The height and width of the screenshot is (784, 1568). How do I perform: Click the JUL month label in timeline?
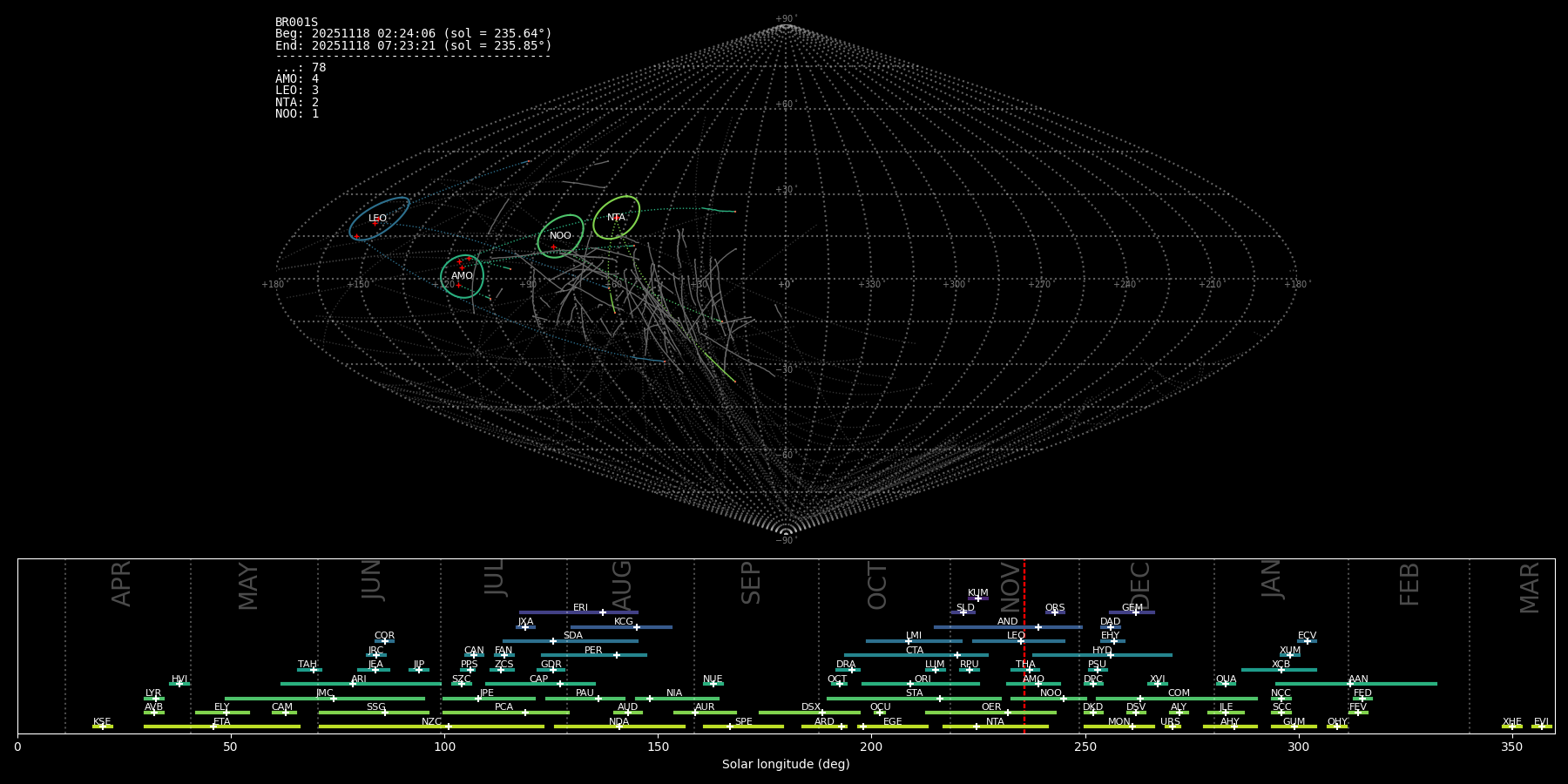click(x=494, y=578)
